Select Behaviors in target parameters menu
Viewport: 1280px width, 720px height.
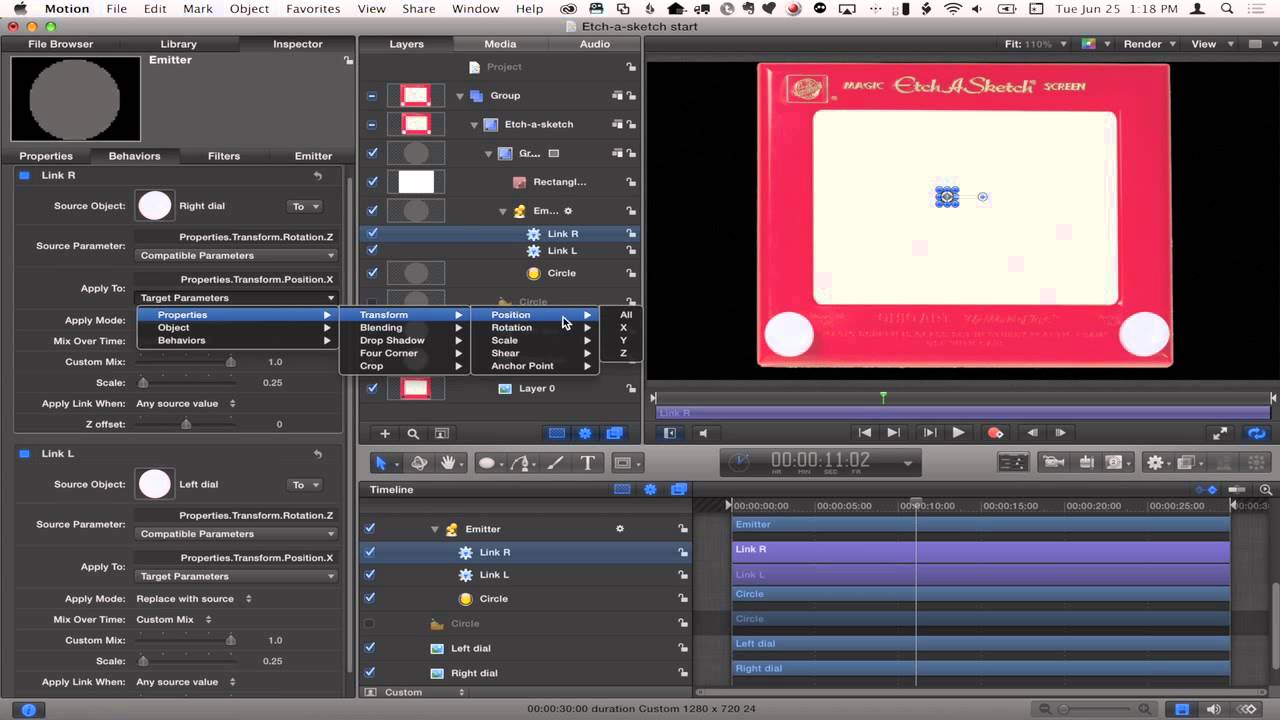[x=236, y=340]
